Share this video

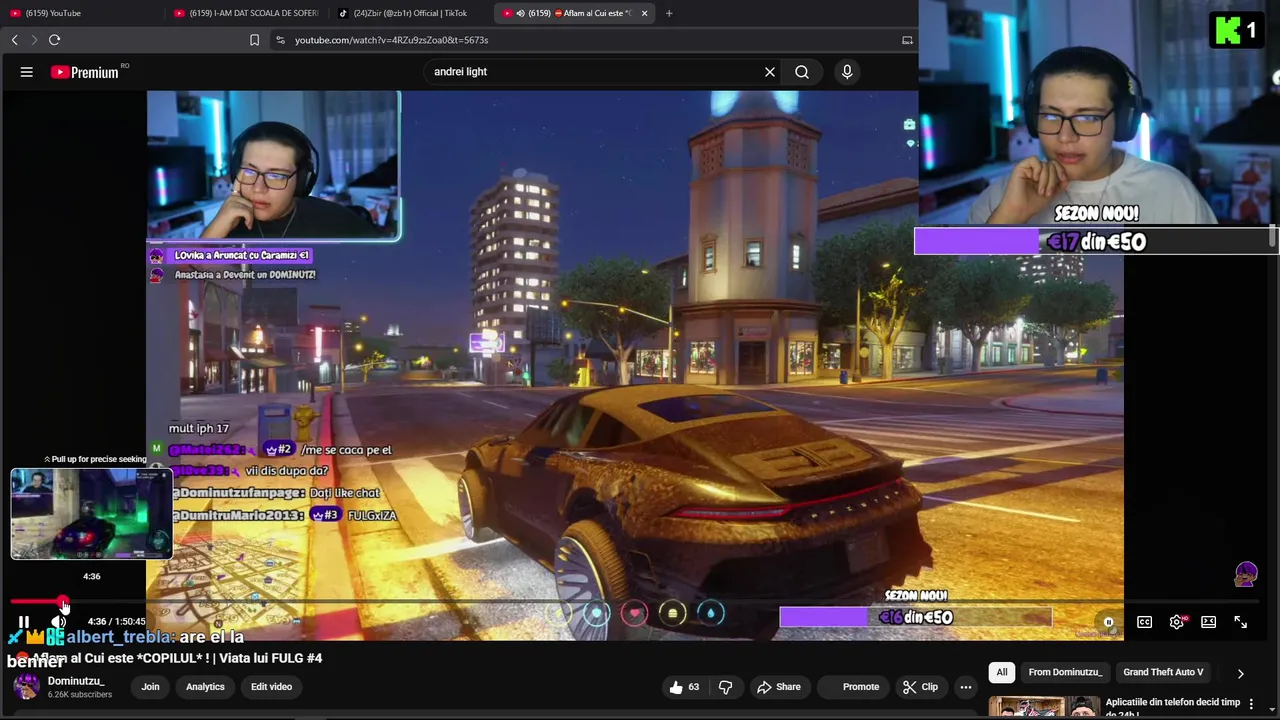click(x=779, y=687)
